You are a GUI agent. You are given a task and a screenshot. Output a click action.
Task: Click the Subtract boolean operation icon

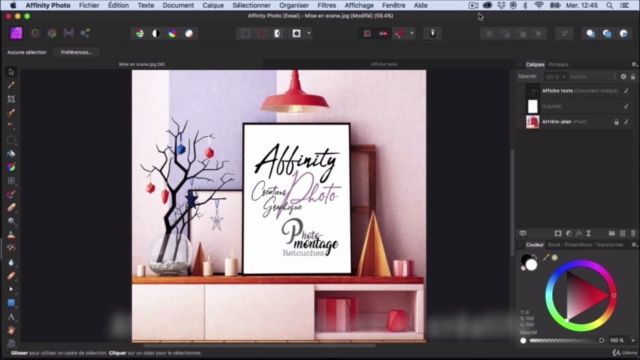point(607,33)
